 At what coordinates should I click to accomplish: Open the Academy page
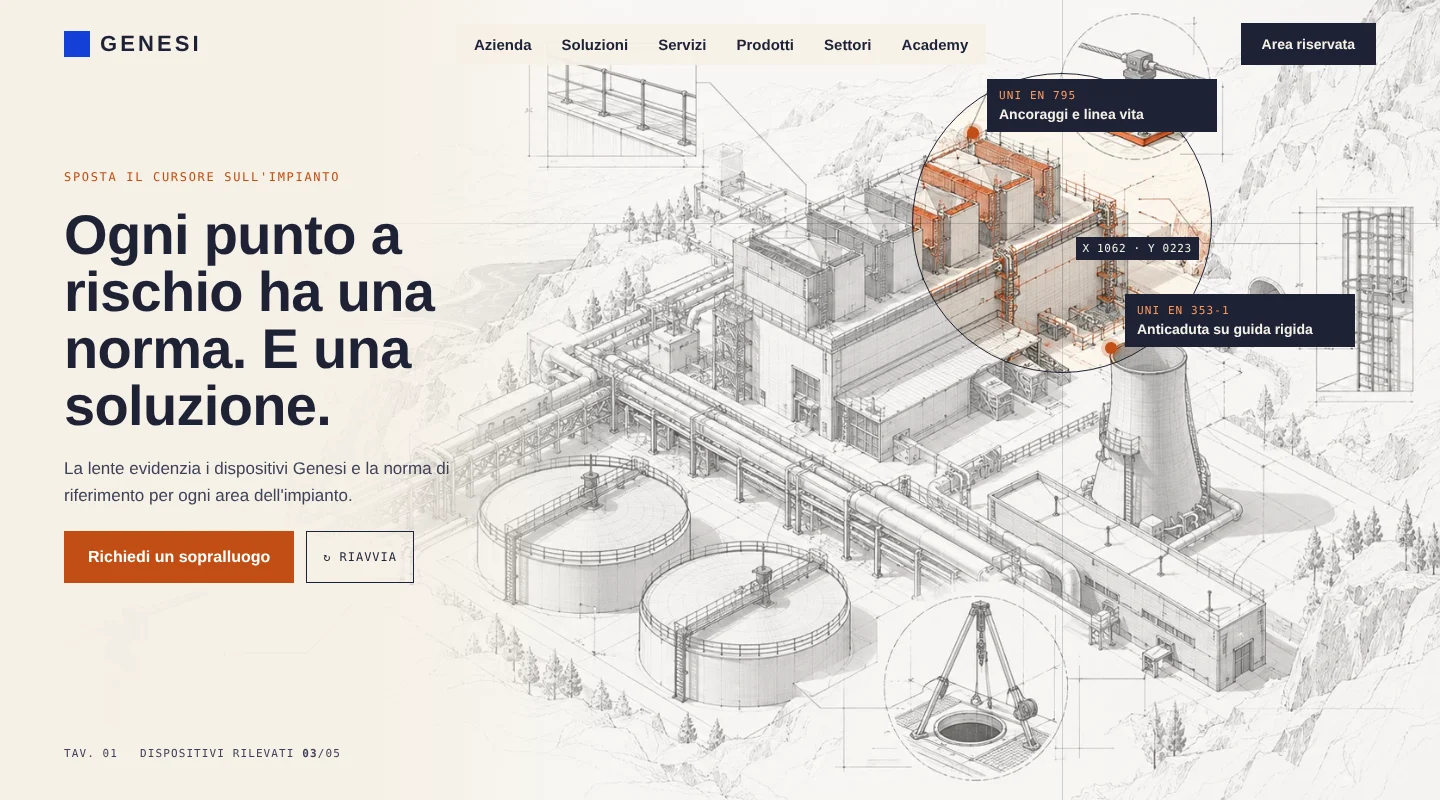(935, 45)
